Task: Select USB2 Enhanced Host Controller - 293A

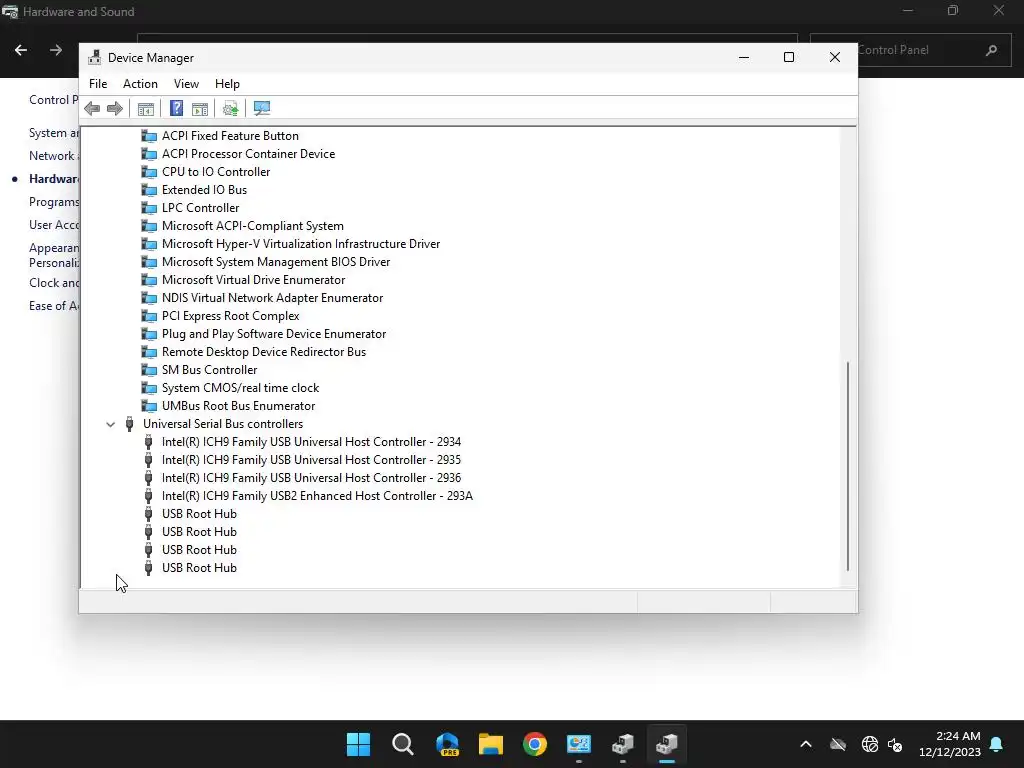Action: [x=317, y=496]
